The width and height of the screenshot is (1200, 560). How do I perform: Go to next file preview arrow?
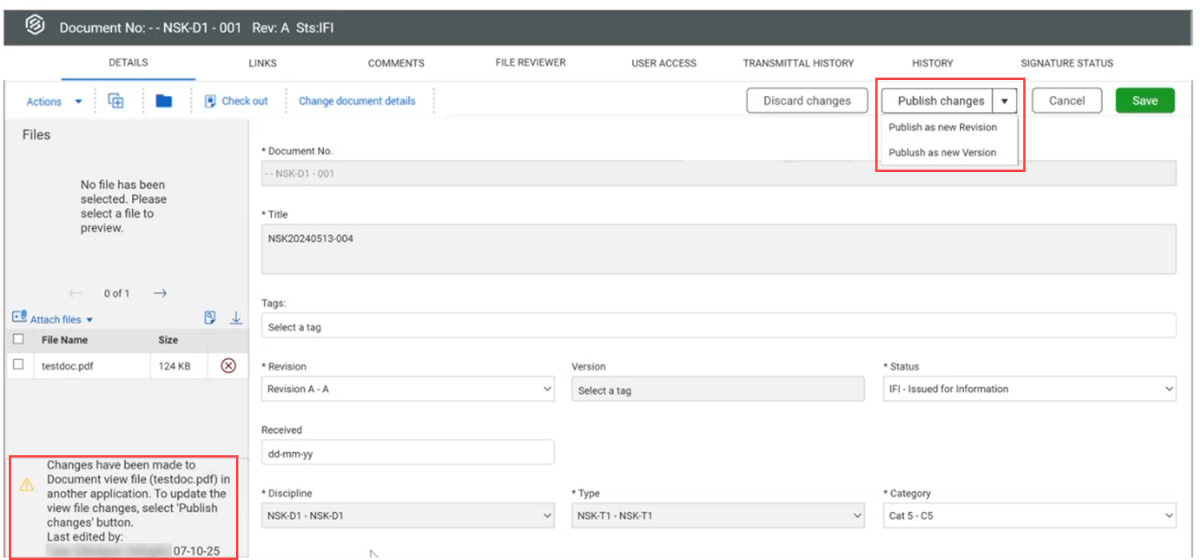160,293
